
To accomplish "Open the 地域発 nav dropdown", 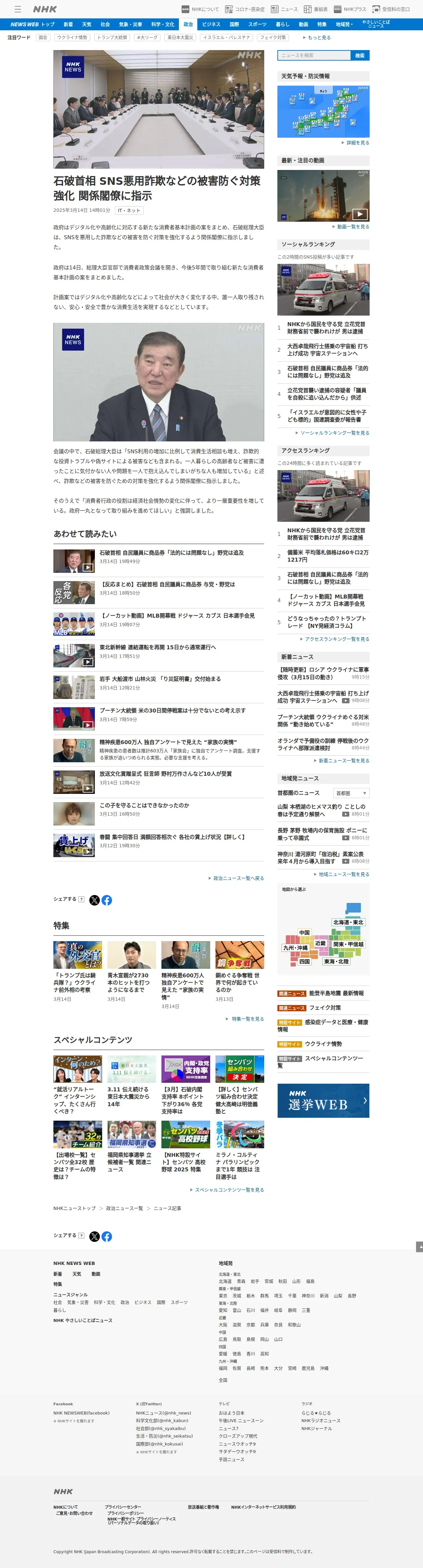I will [345, 24].
